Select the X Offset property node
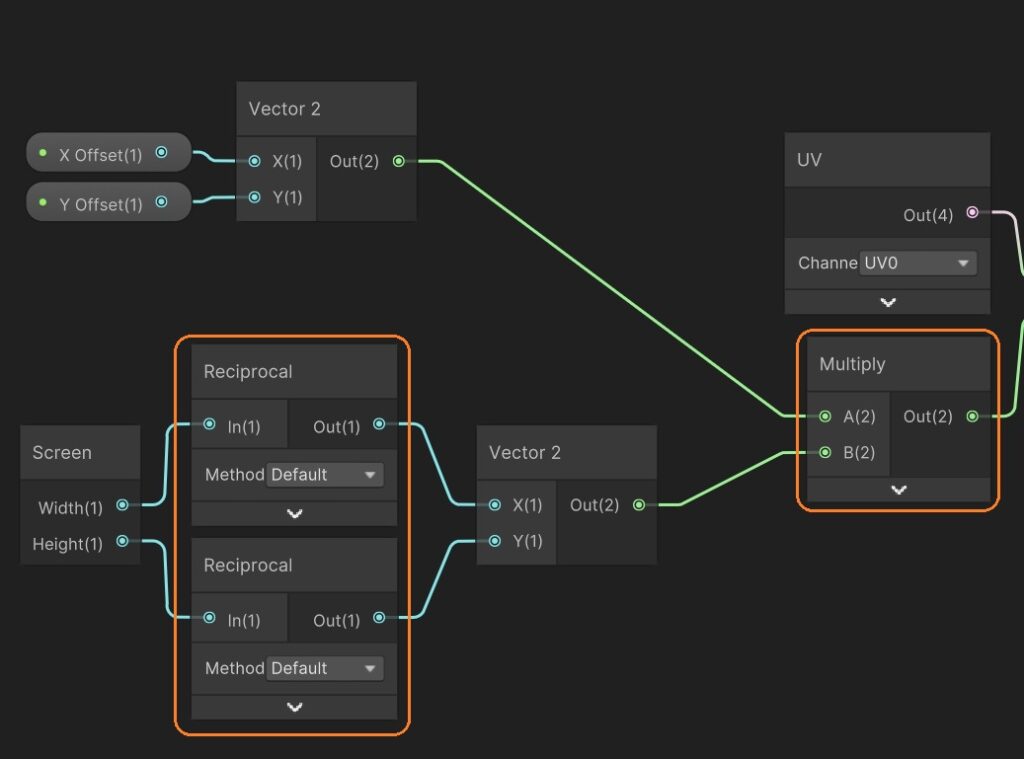Viewport: 1024px width, 759px height. tap(100, 155)
